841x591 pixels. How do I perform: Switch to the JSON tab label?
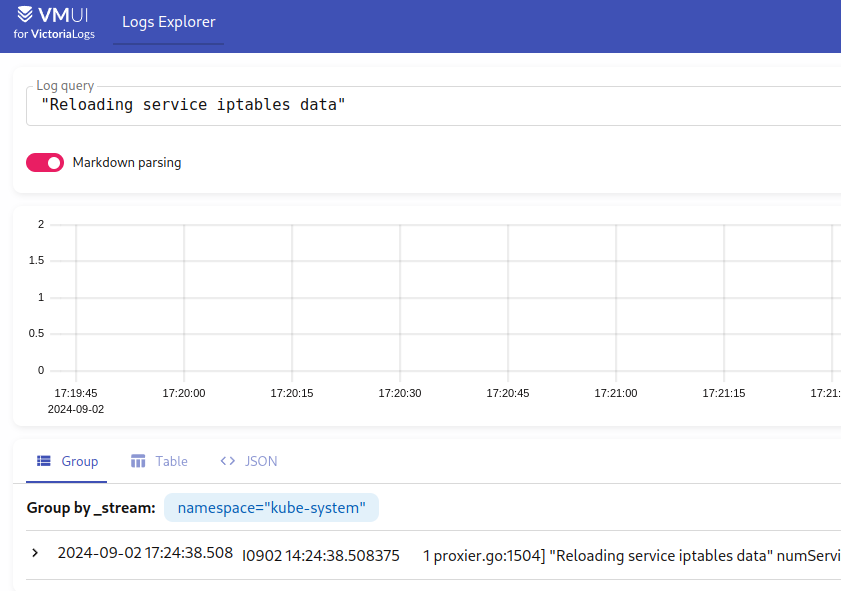(x=261, y=461)
